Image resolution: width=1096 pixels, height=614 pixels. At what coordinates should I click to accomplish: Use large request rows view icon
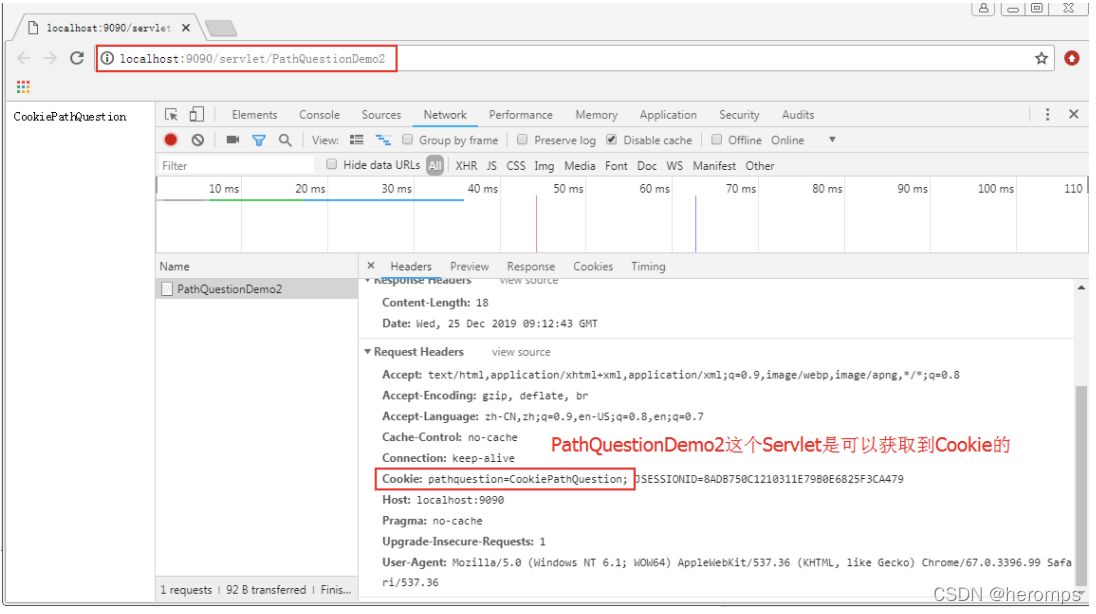pyautogui.click(x=356, y=140)
